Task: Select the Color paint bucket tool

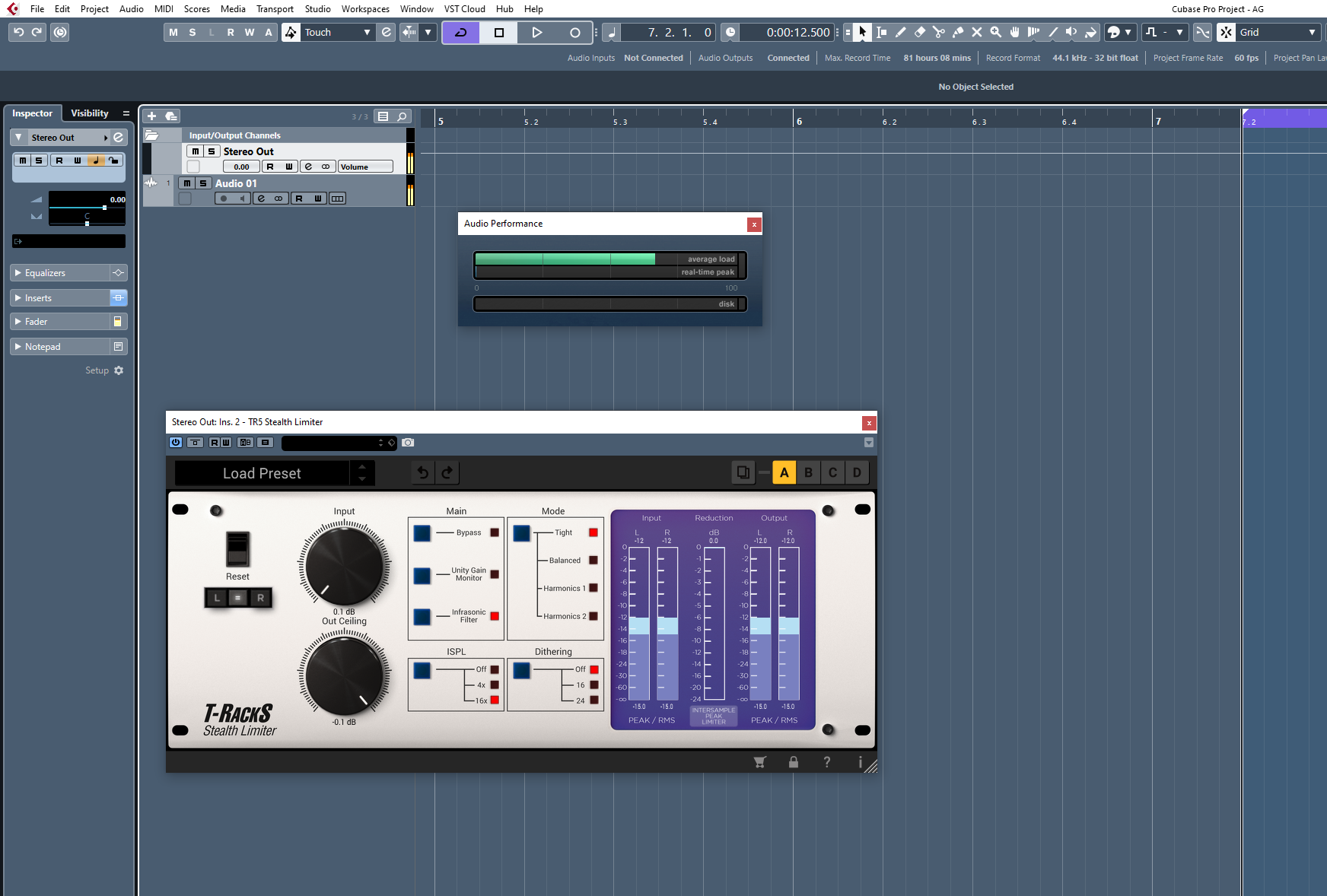Action: [x=1090, y=32]
